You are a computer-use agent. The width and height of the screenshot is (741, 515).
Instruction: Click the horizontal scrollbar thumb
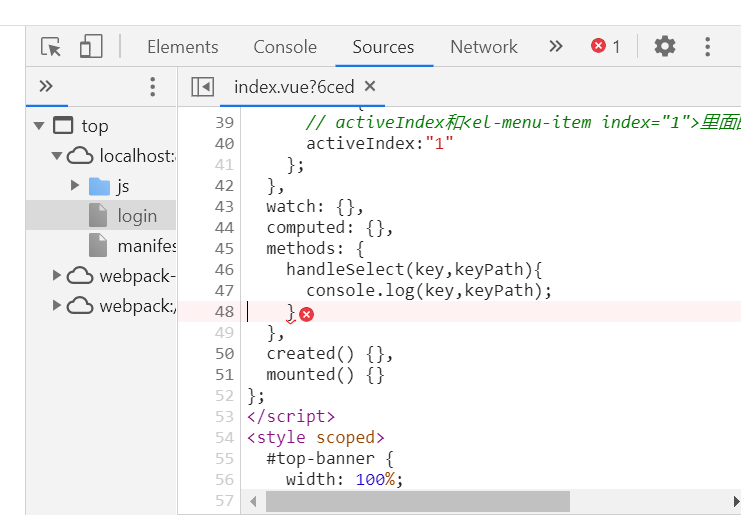(418, 501)
